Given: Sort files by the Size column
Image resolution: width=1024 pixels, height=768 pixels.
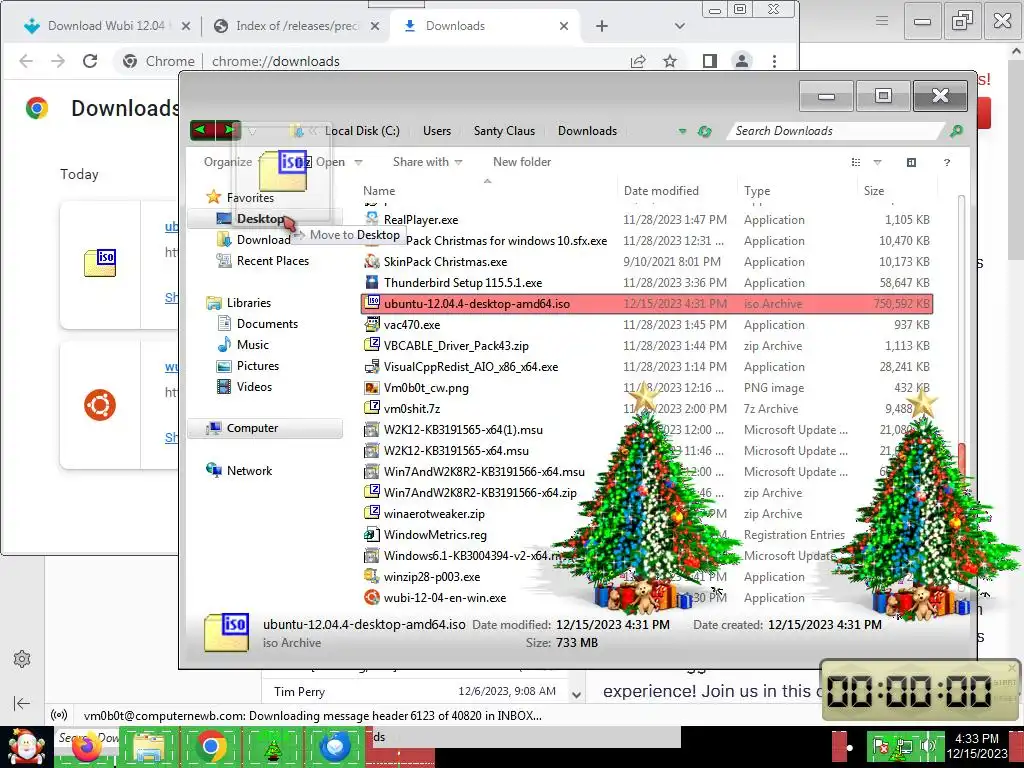Looking at the screenshot, I should (x=874, y=191).
